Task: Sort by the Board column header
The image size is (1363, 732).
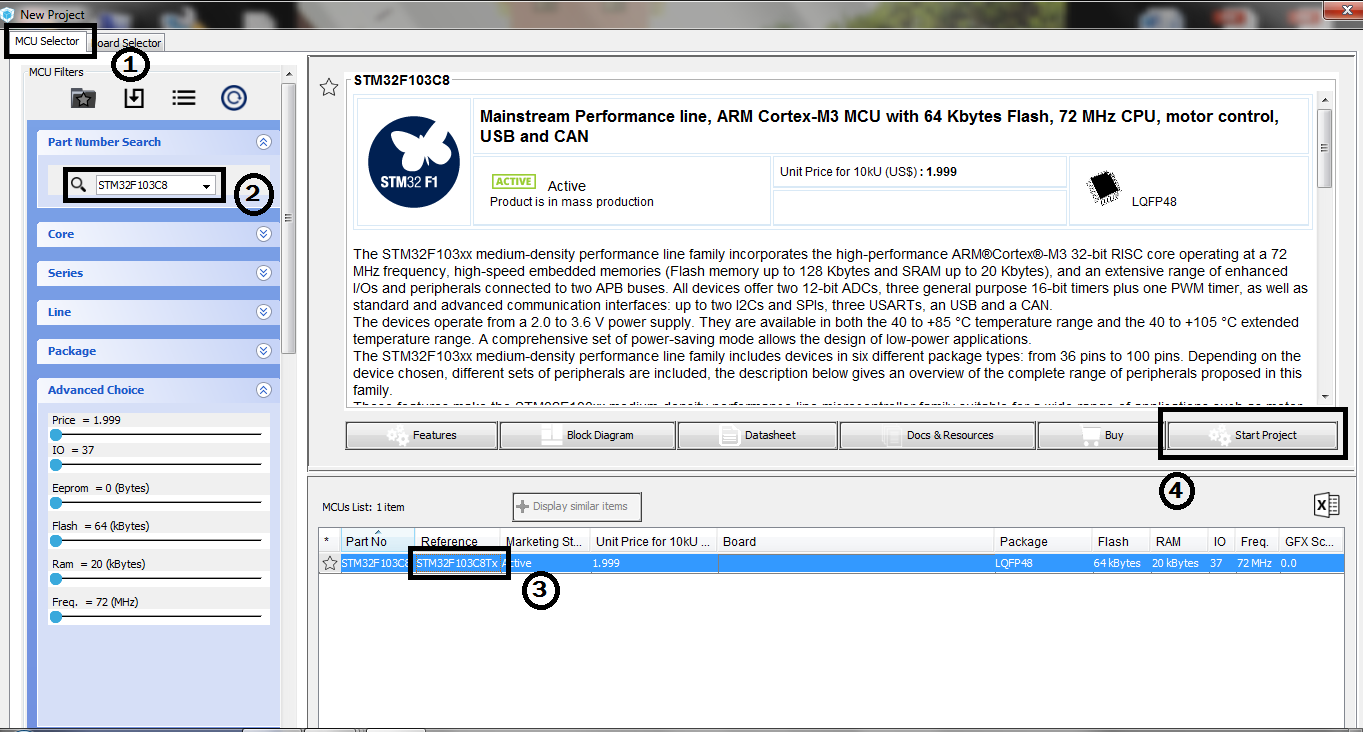Action: pos(856,541)
